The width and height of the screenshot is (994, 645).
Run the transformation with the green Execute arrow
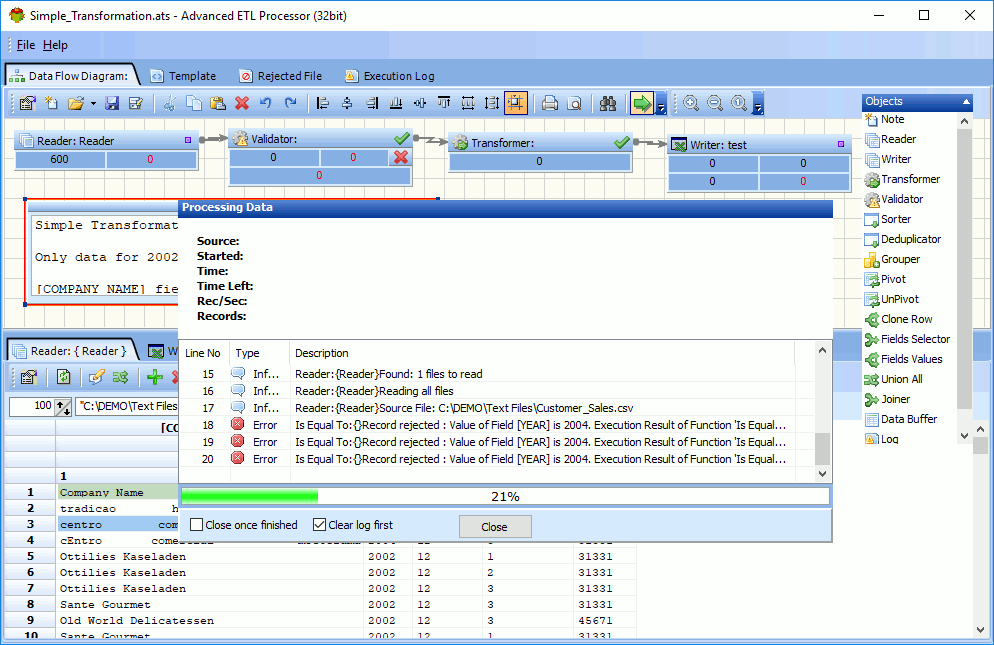pos(643,102)
